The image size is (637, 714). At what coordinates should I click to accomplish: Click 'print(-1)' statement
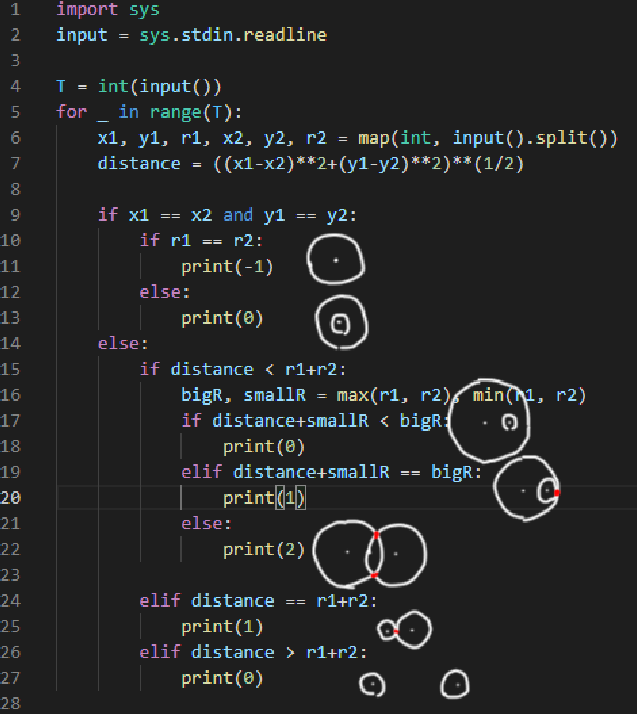227,266
